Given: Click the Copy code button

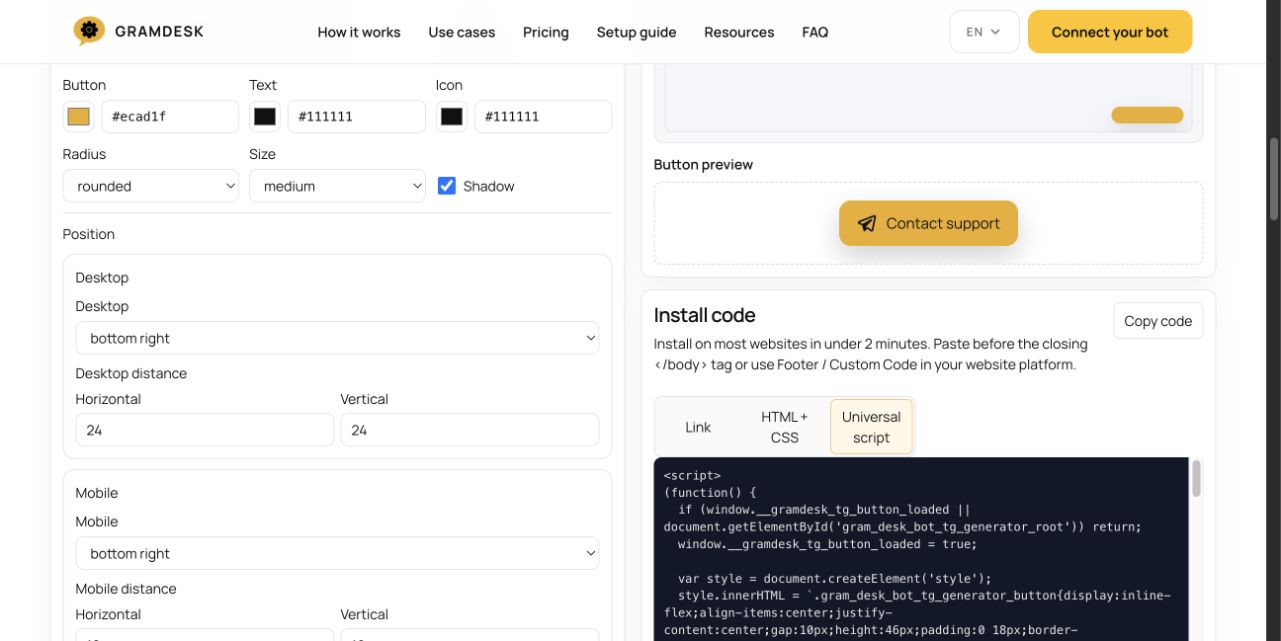Looking at the screenshot, I should click(1158, 321).
